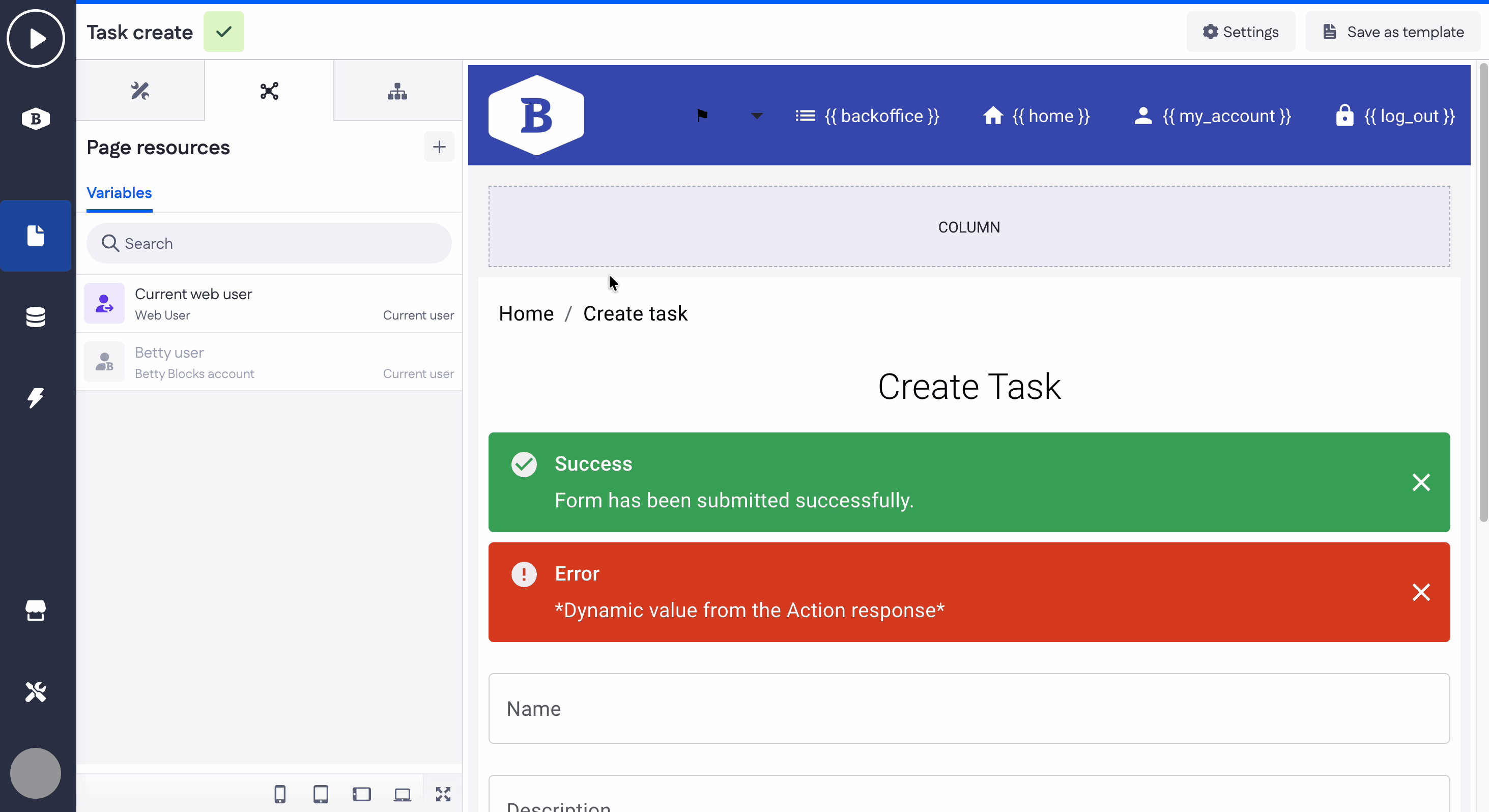Add a new page resource with plus
Screen dimensions: 1489x812
click(x=439, y=147)
